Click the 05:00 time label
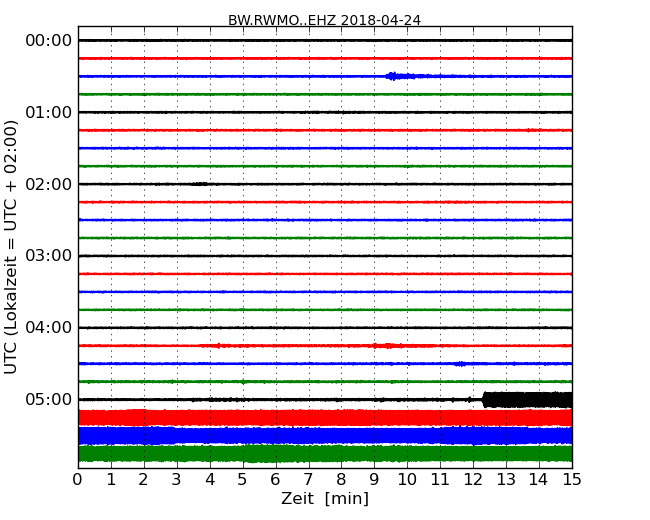 click(49, 399)
